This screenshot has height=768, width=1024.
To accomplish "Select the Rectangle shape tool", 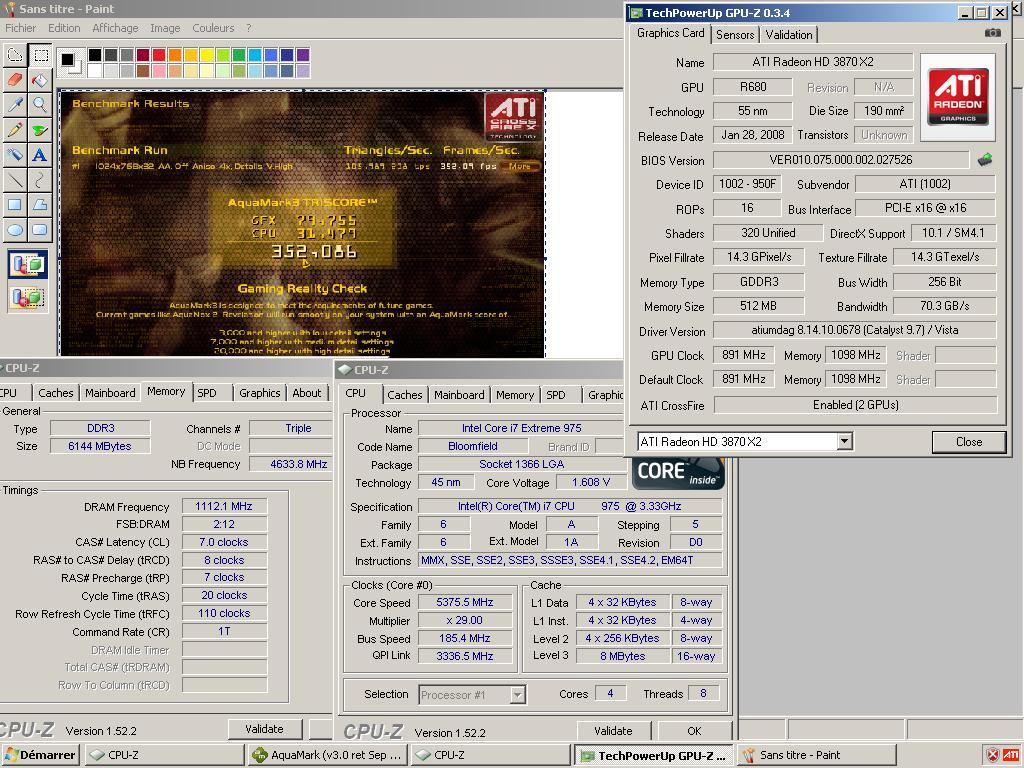I will (14, 205).
